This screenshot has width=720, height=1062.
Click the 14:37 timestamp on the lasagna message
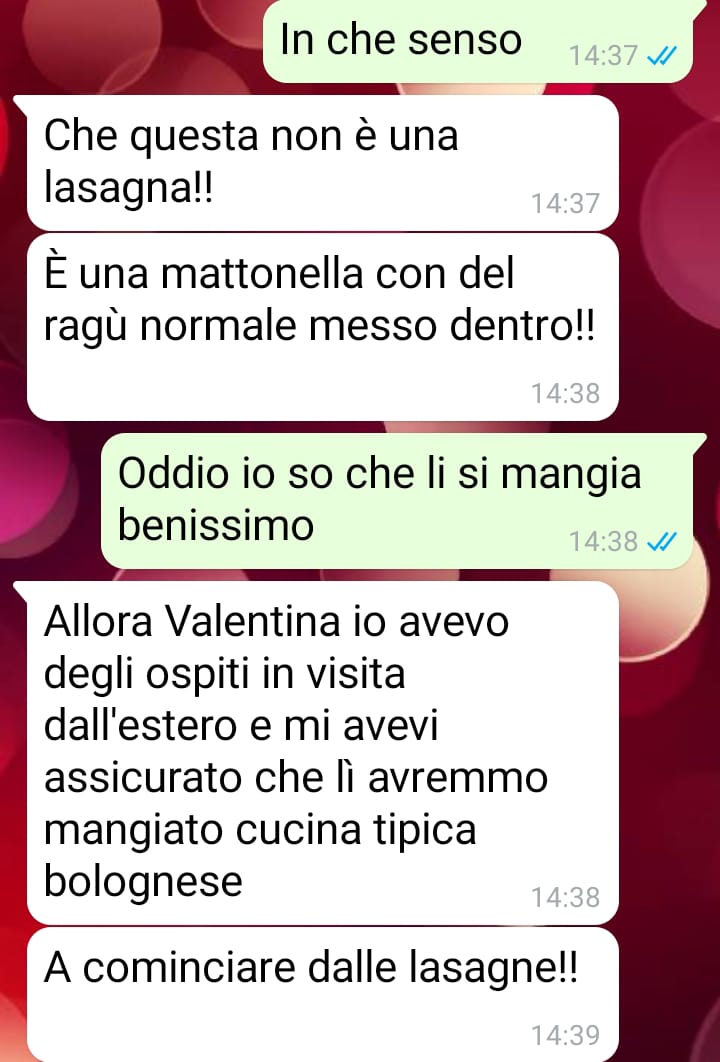coord(566,204)
